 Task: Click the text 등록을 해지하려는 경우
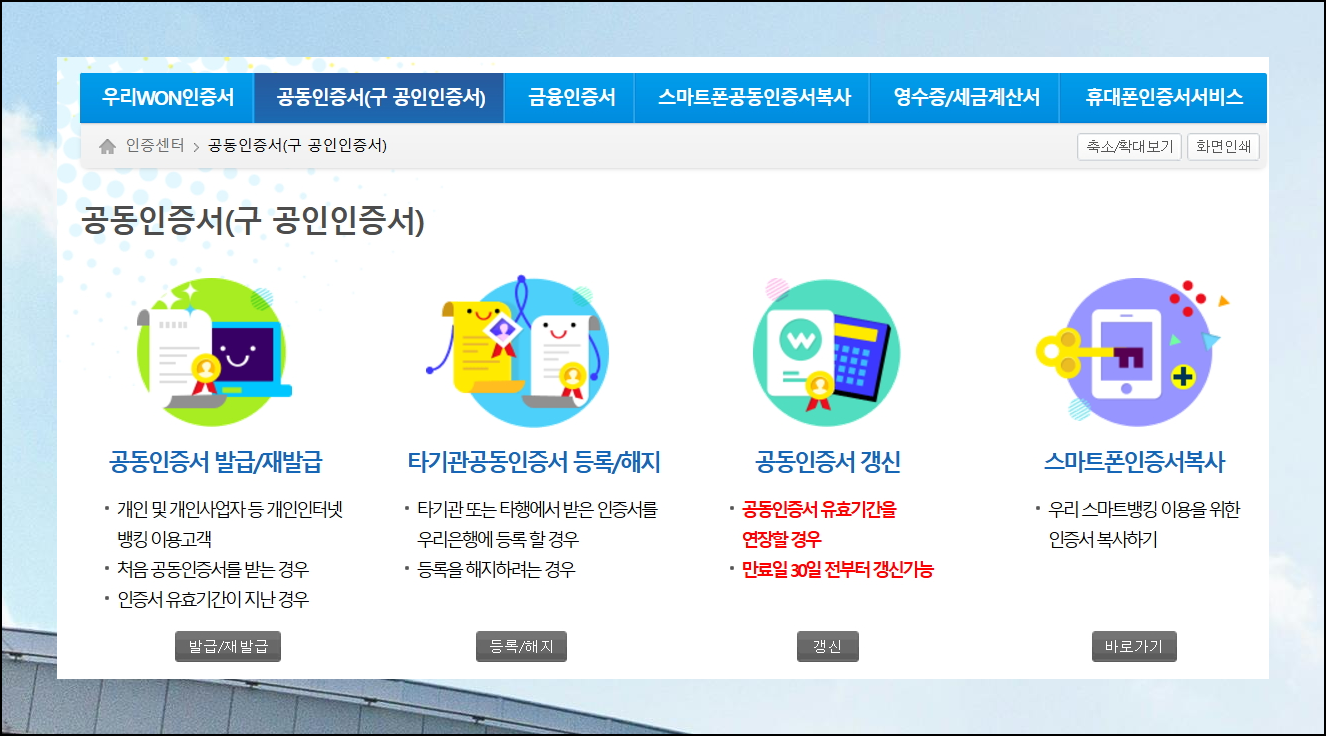(x=496, y=570)
